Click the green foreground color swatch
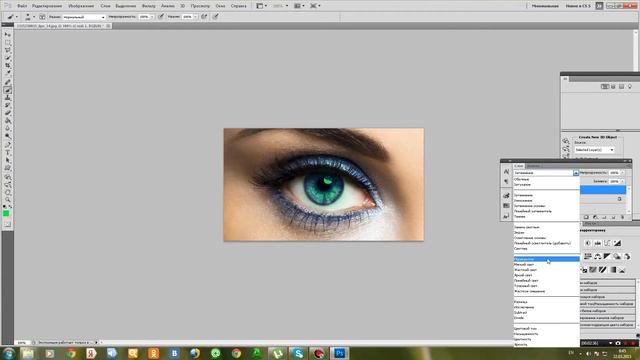 pos(6,213)
